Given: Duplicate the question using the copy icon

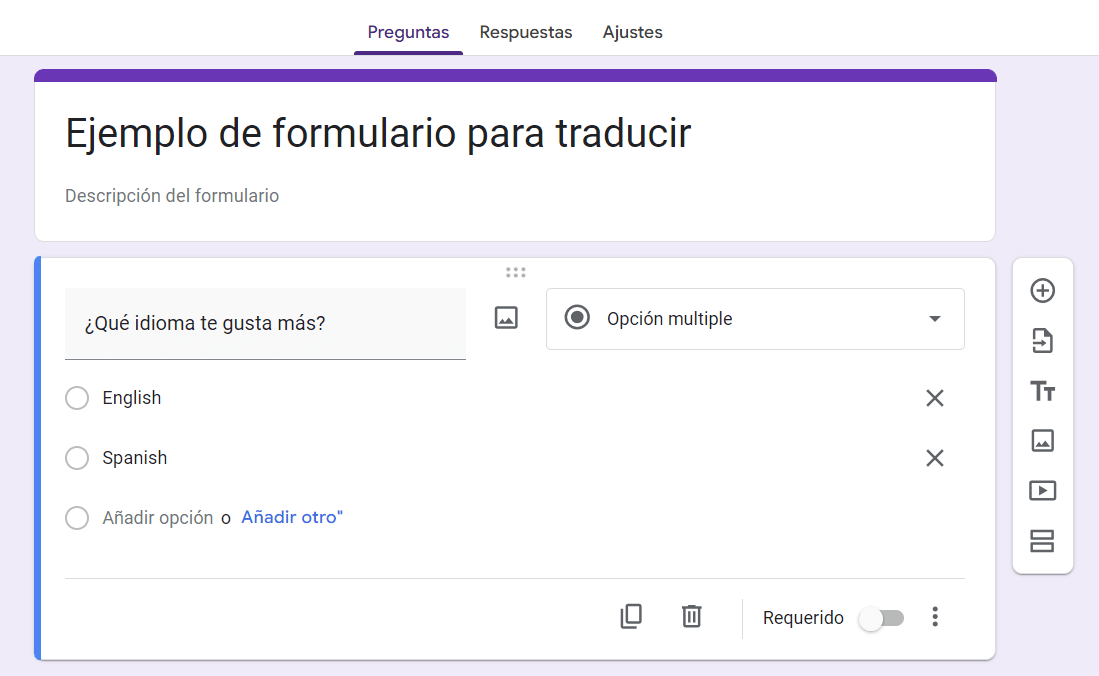Looking at the screenshot, I should (631, 616).
